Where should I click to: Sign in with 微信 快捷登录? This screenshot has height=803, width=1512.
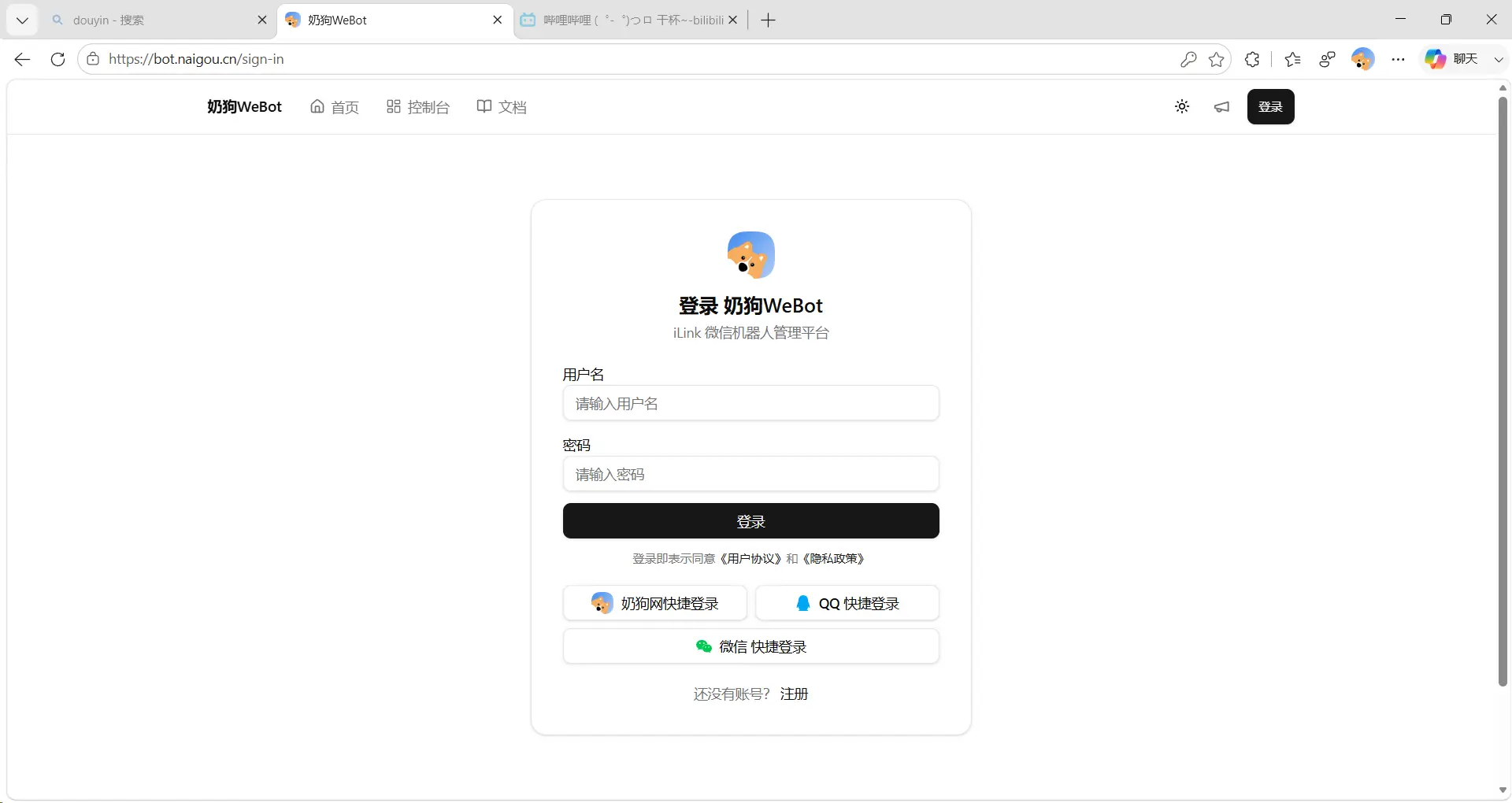tap(751, 646)
